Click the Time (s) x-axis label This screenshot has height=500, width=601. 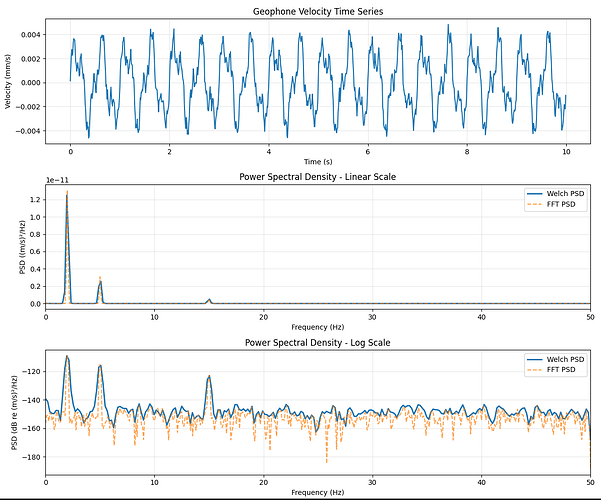point(317,160)
